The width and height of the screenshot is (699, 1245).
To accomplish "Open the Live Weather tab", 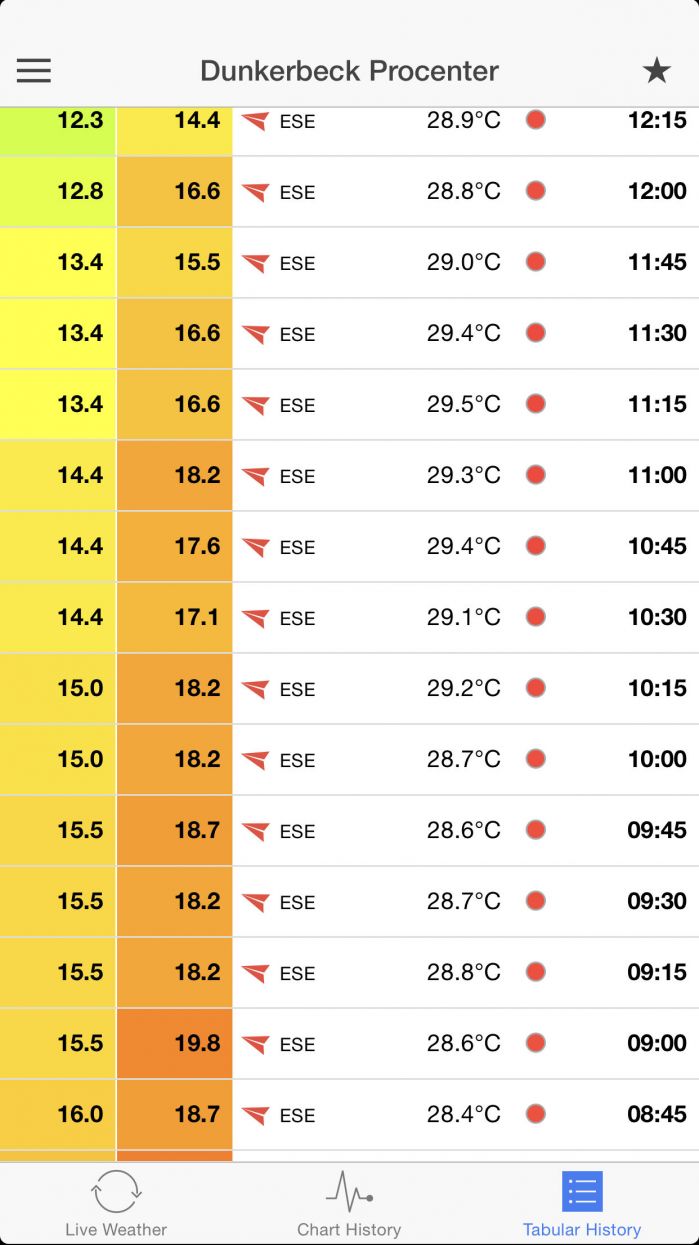I will 116,1204.
